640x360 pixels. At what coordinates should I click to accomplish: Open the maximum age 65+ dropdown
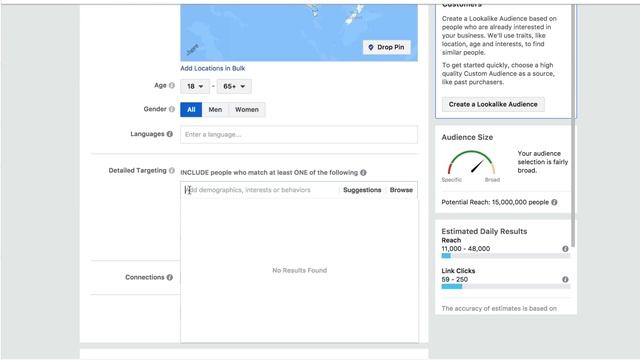[x=234, y=87]
